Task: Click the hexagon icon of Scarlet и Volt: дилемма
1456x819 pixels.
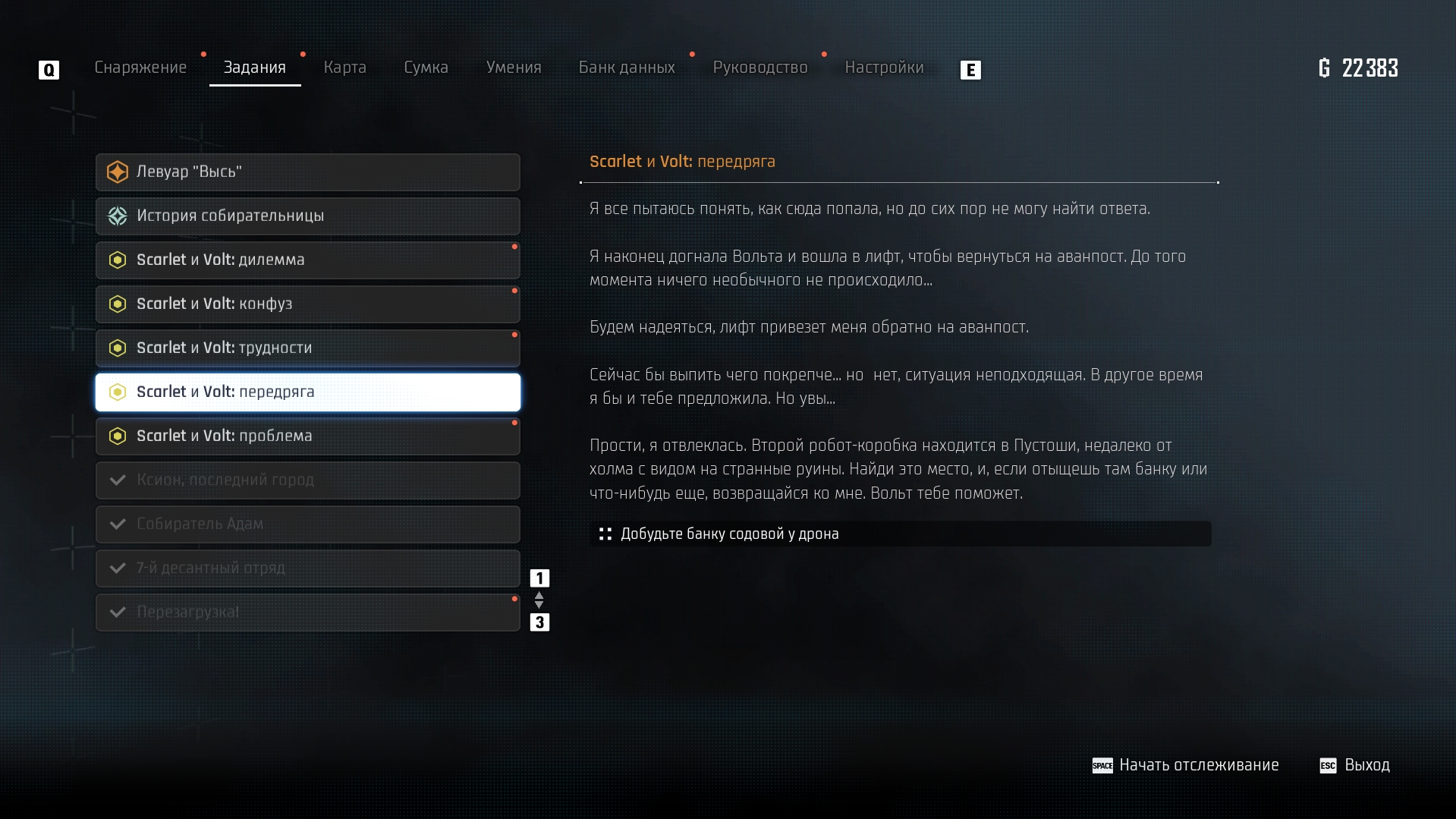Action: [118, 260]
